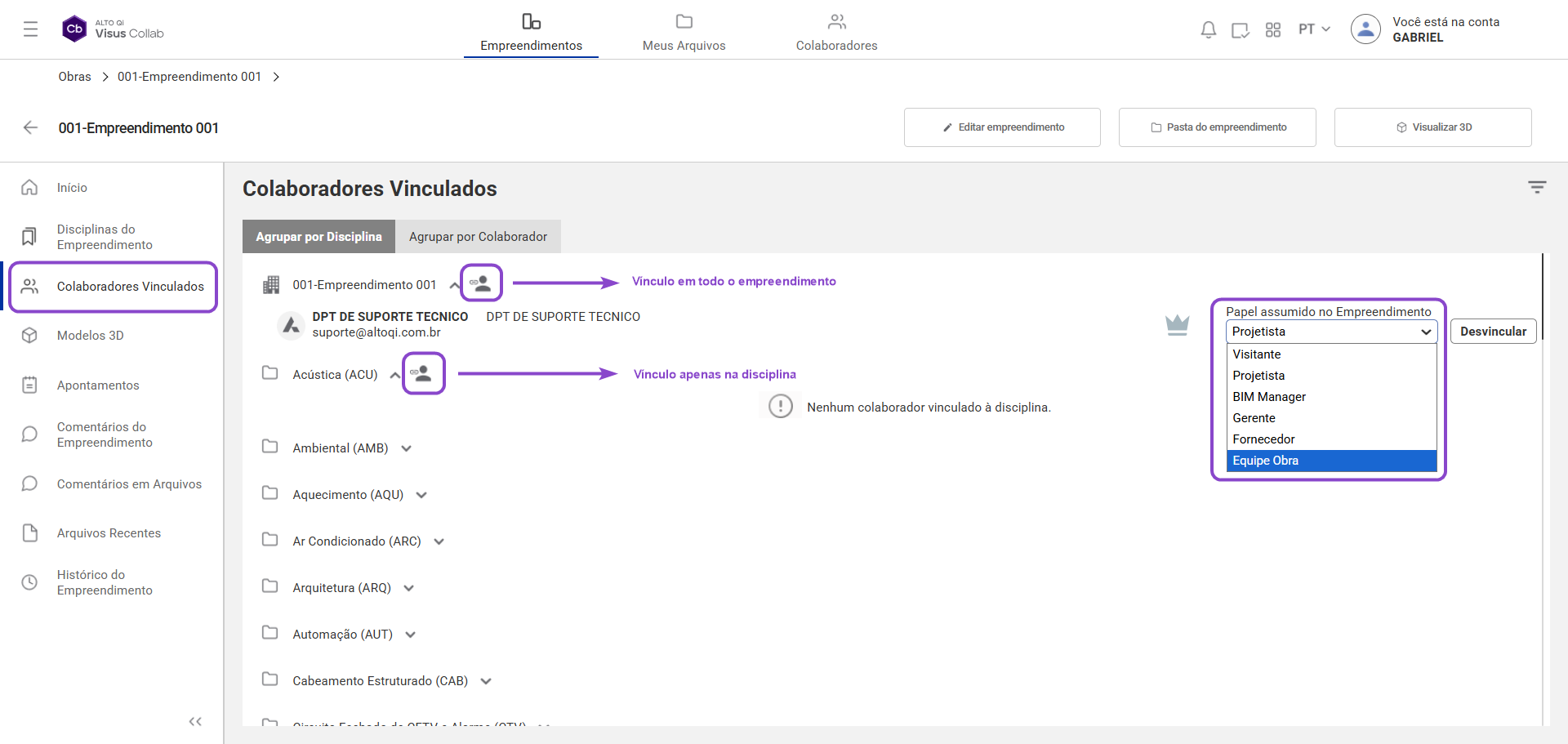Screen dimensions: 1568x744
Task: Click the link collaborator icon beside Acústica (ACU)
Action: point(423,374)
